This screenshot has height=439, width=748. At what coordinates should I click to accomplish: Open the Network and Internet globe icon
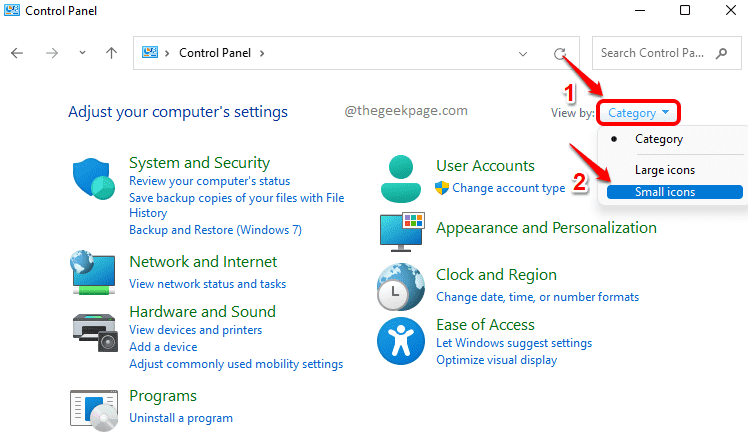[x=95, y=272]
